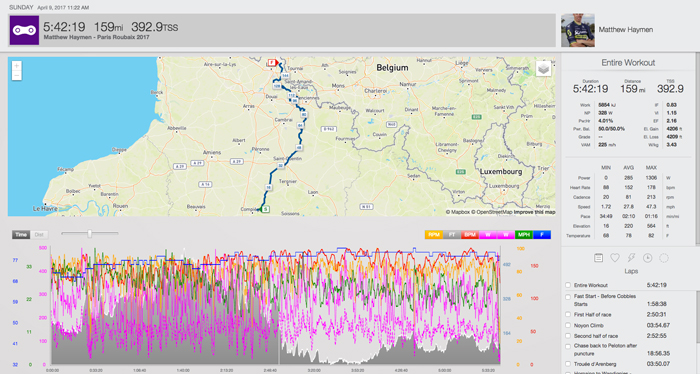700x374 pixels.
Task: Toggle the W series next to MPH
Action: (x=506, y=235)
